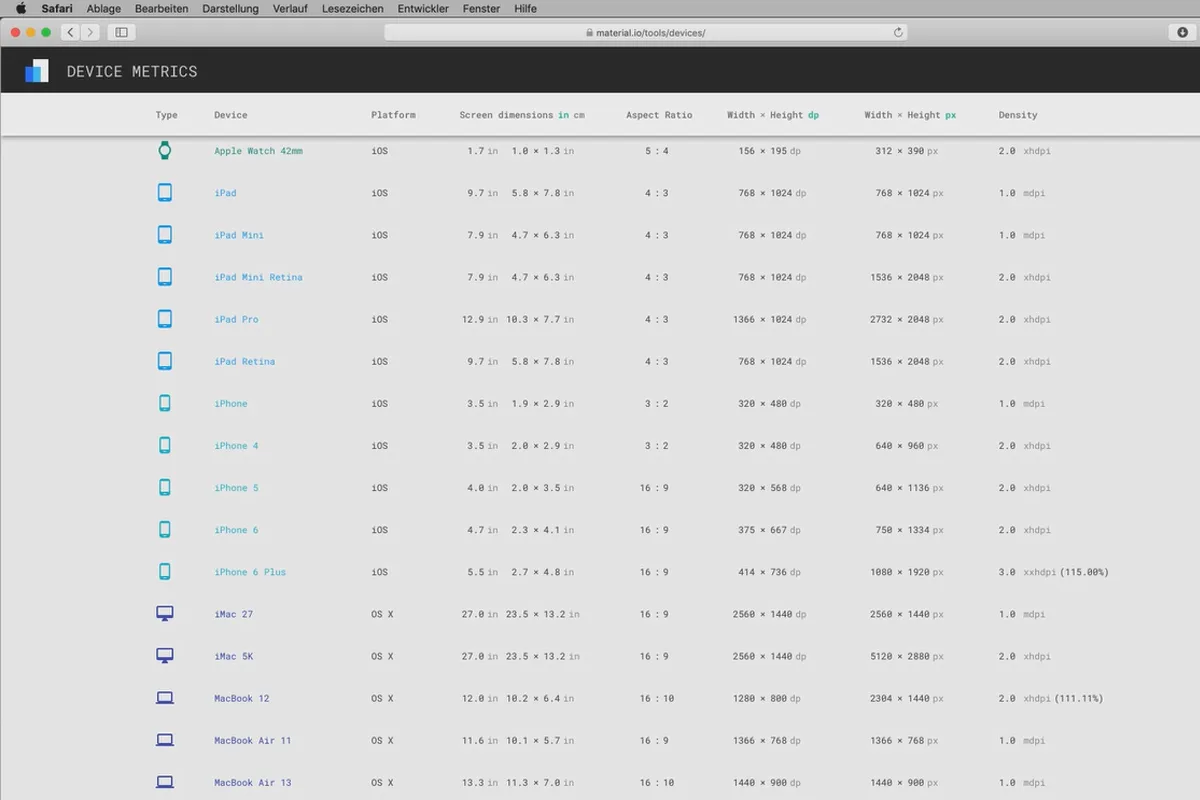Click the phone icon beside iPhone 6 Plus
This screenshot has height=800, width=1200.
165,572
